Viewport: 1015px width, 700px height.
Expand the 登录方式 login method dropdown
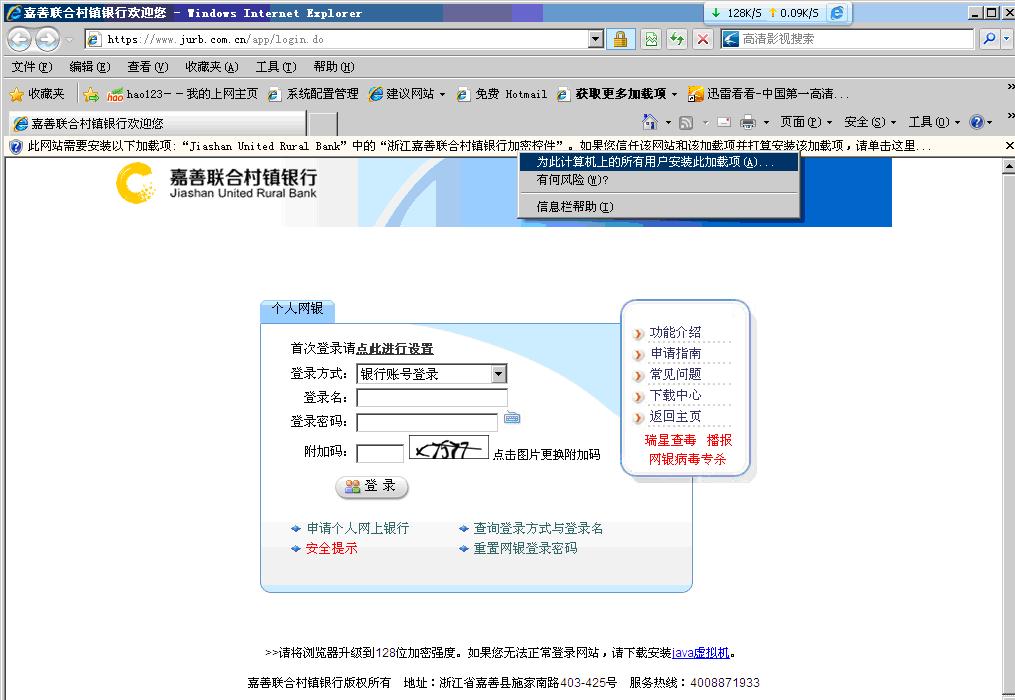tap(498, 374)
